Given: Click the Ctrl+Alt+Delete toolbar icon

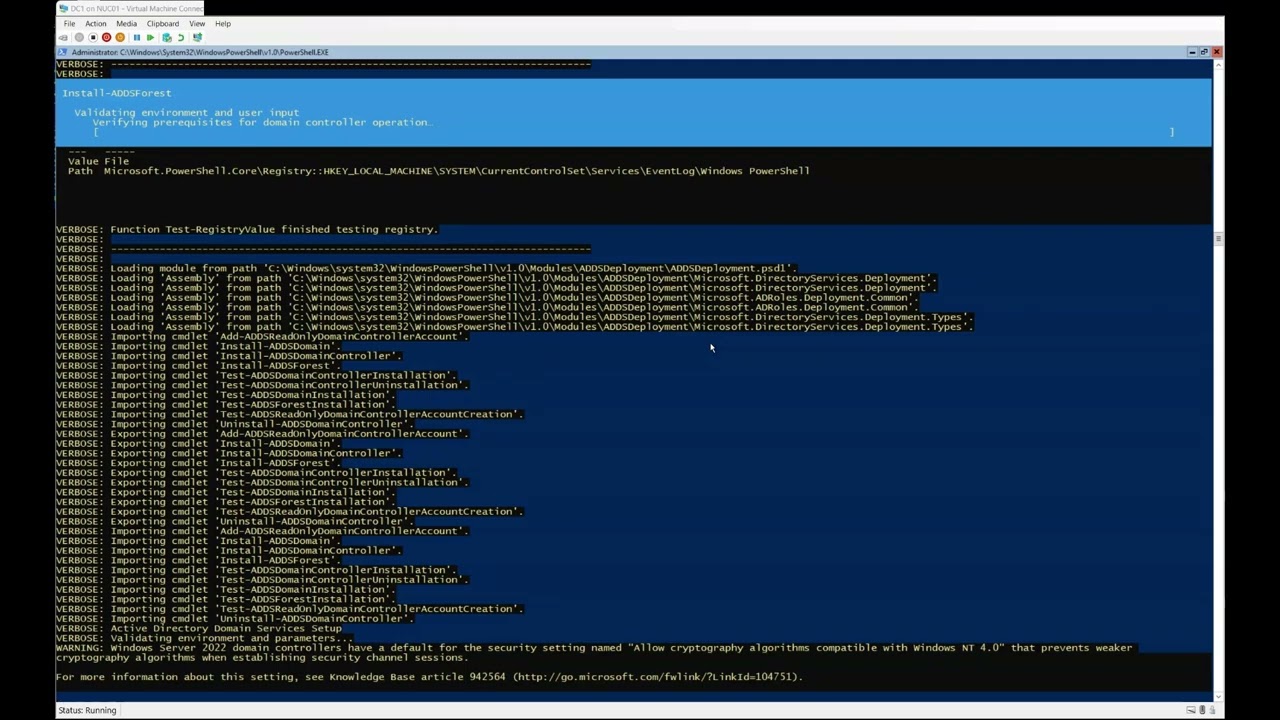Looking at the screenshot, I should (x=64, y=38).
